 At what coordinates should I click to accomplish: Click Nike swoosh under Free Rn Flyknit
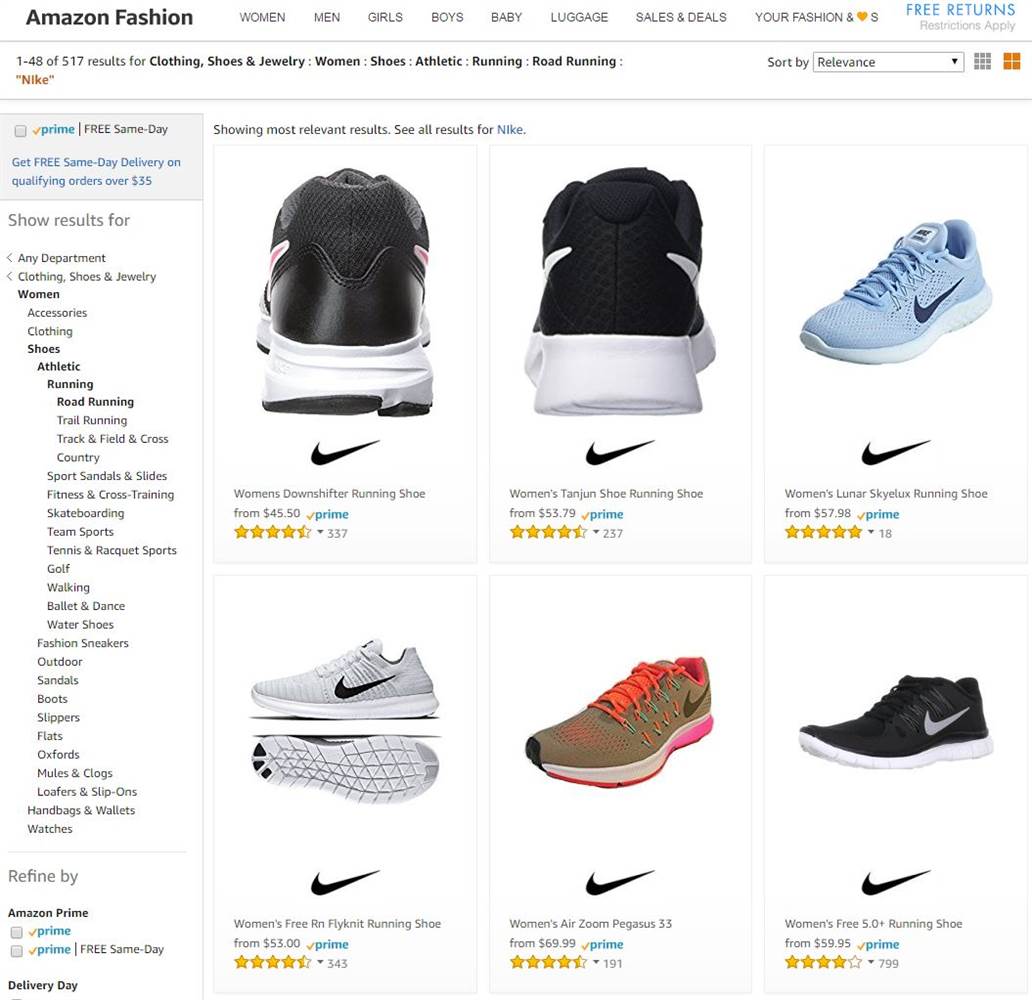pyautogui.click(x=345, y=883)
